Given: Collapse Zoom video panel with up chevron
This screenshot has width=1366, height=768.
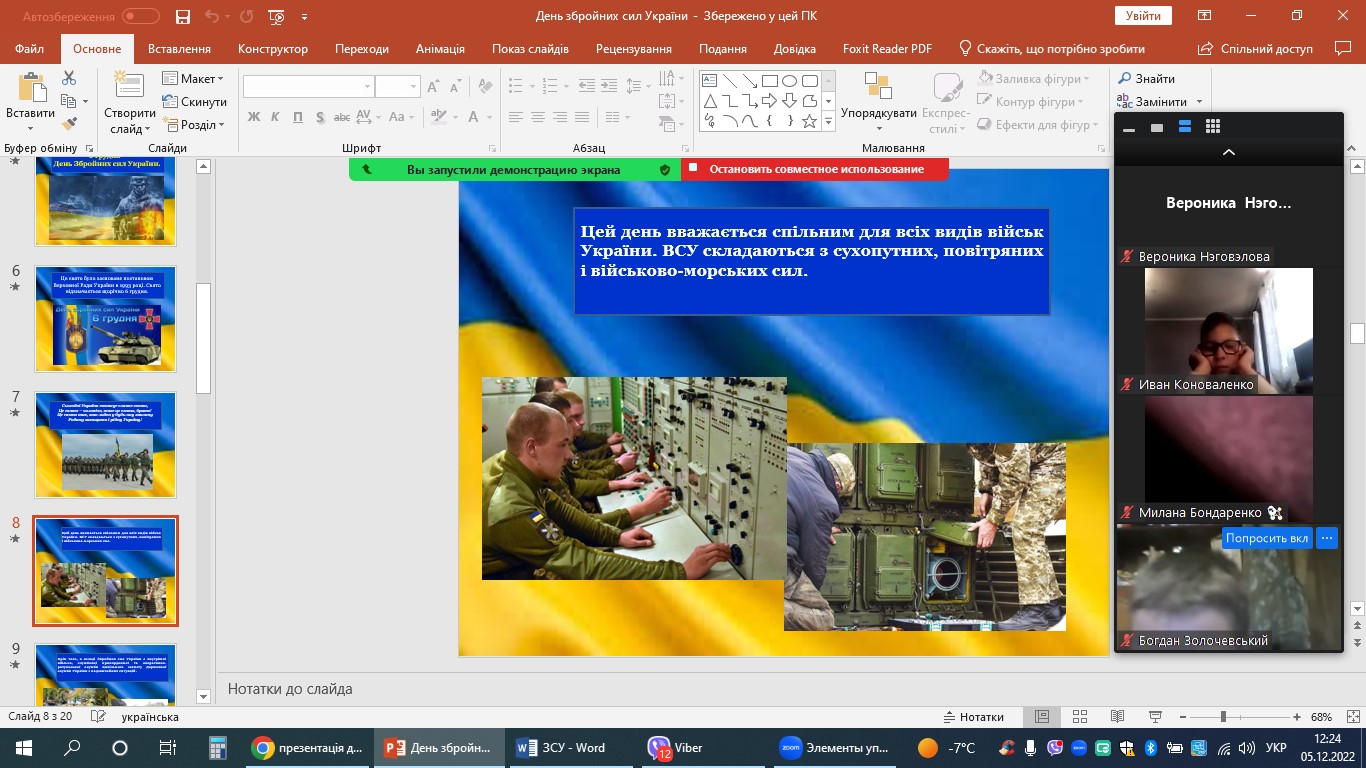Looking at the screenshot, I should [1229, 153].
